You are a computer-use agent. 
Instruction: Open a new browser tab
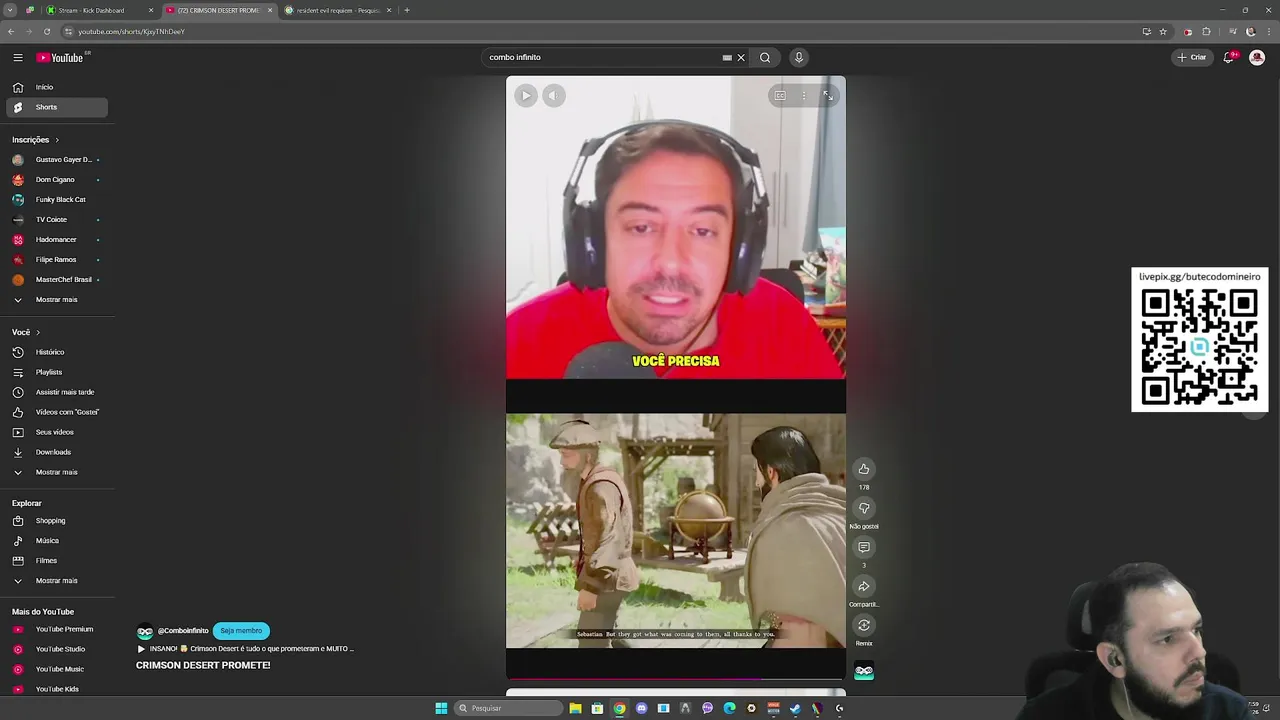pyautogui.click(x=407, y=10)
